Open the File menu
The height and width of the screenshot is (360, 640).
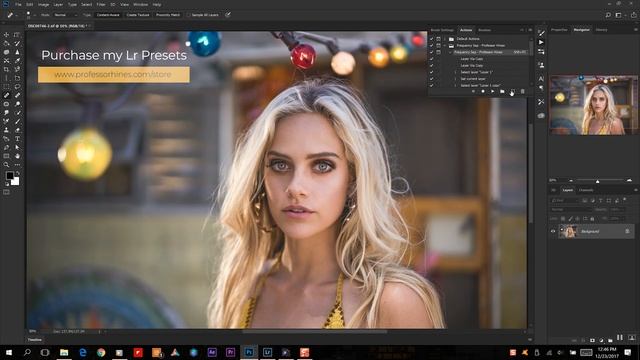pos(18,4)
